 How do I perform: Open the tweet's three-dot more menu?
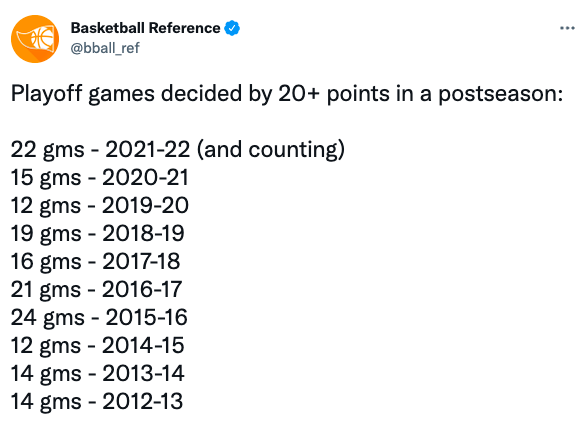[567, 28]
